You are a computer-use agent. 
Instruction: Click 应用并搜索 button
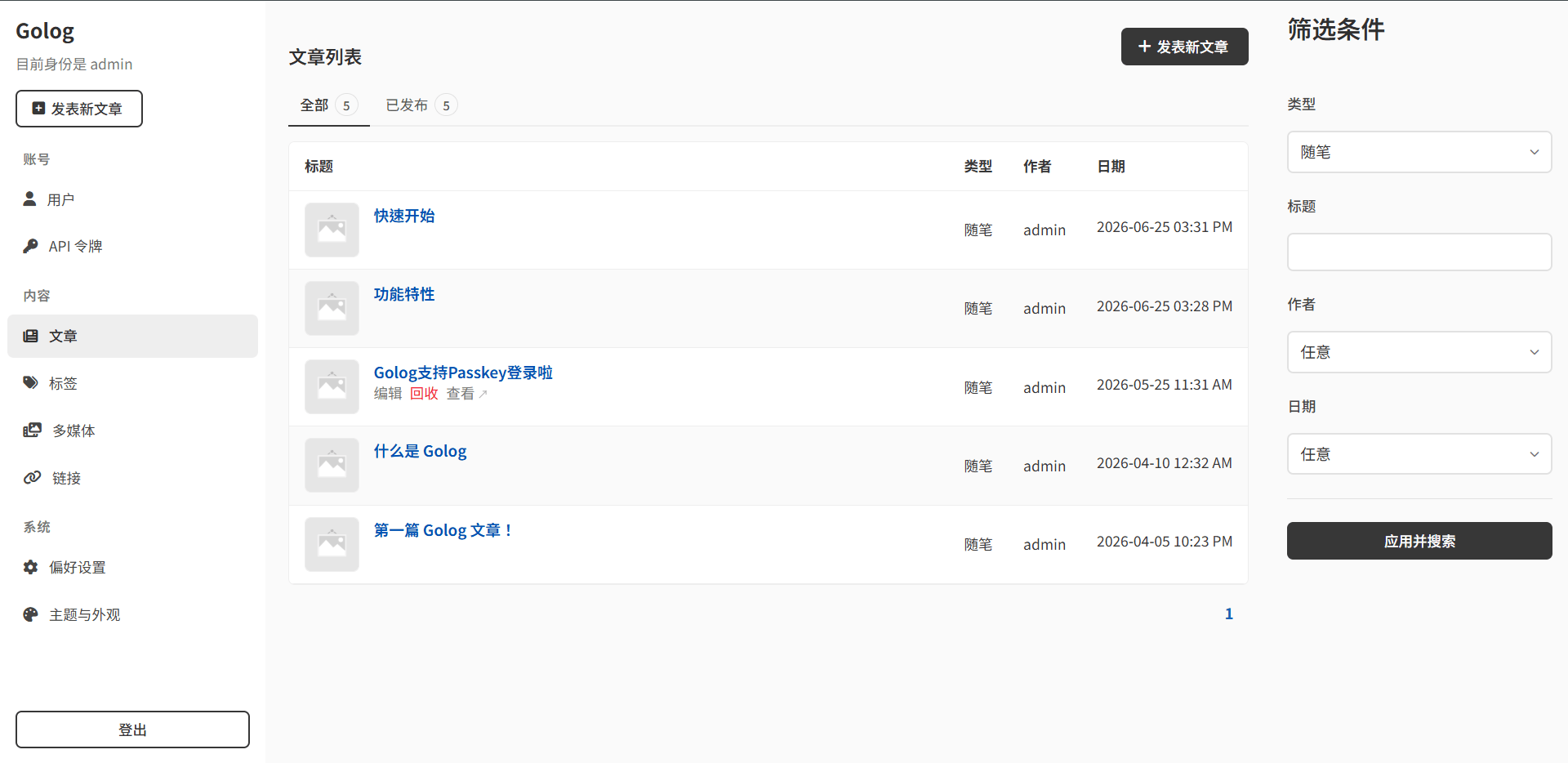click(1419, 541)
